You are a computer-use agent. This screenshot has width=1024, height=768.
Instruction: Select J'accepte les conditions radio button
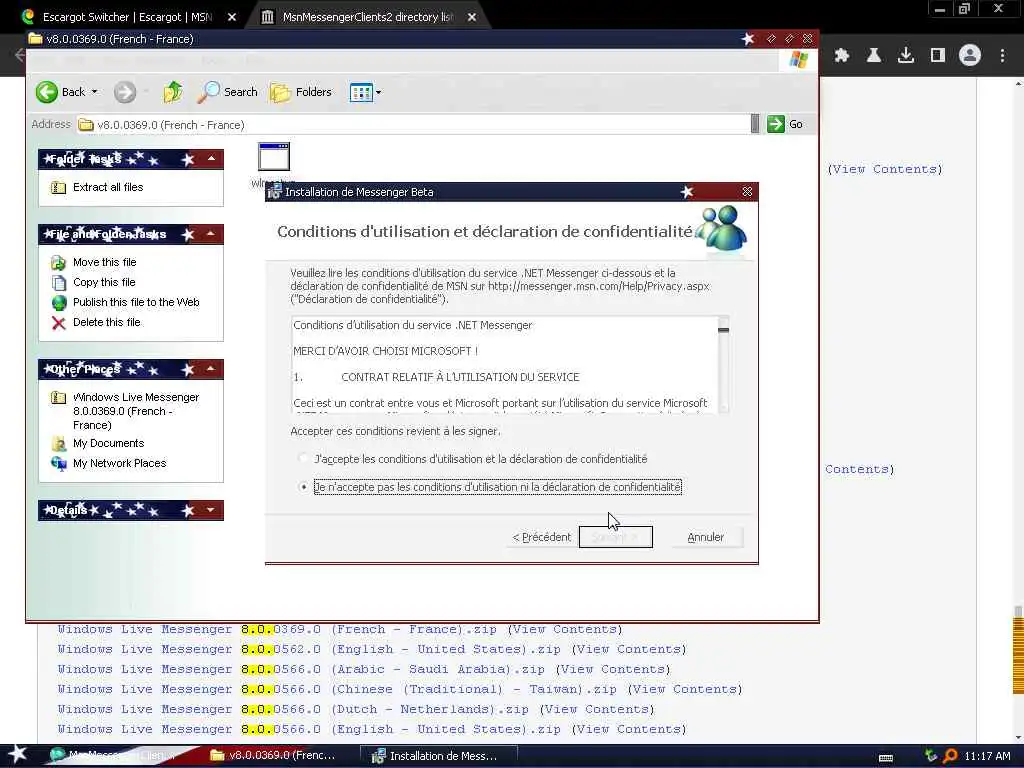click(303, 458)
